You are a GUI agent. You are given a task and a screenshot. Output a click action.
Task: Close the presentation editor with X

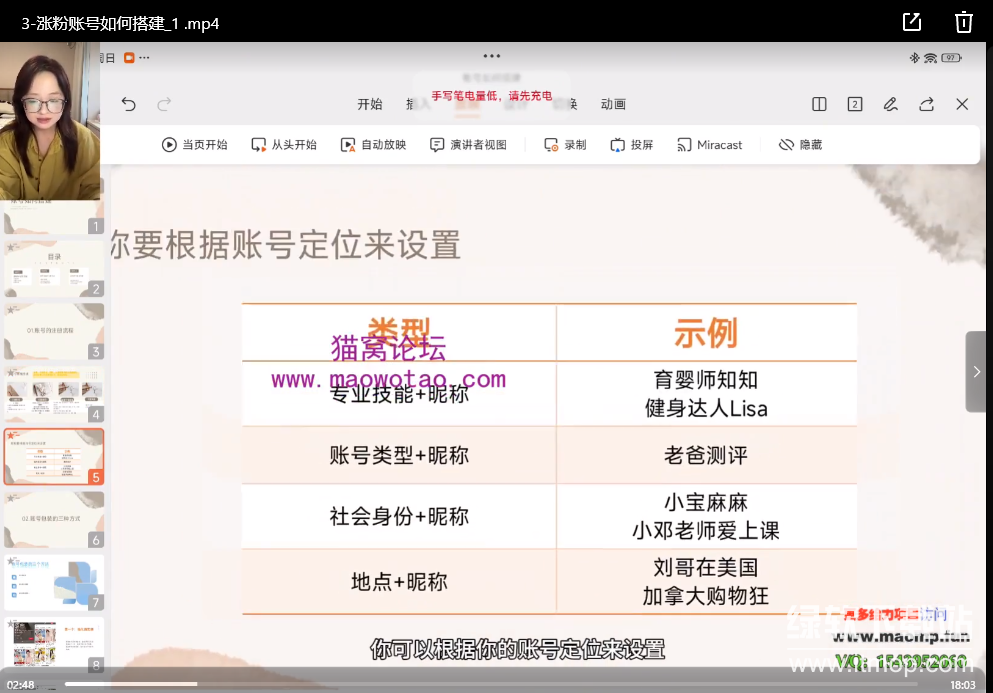[x=962, y=104]
